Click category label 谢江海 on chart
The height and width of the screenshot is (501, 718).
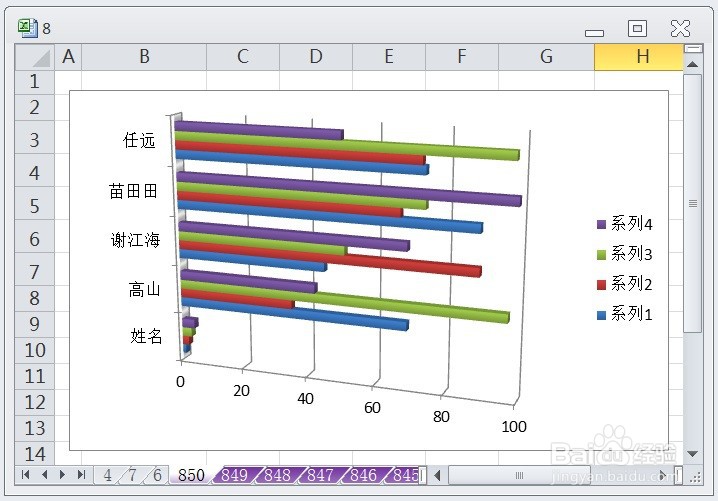(136, 240)
